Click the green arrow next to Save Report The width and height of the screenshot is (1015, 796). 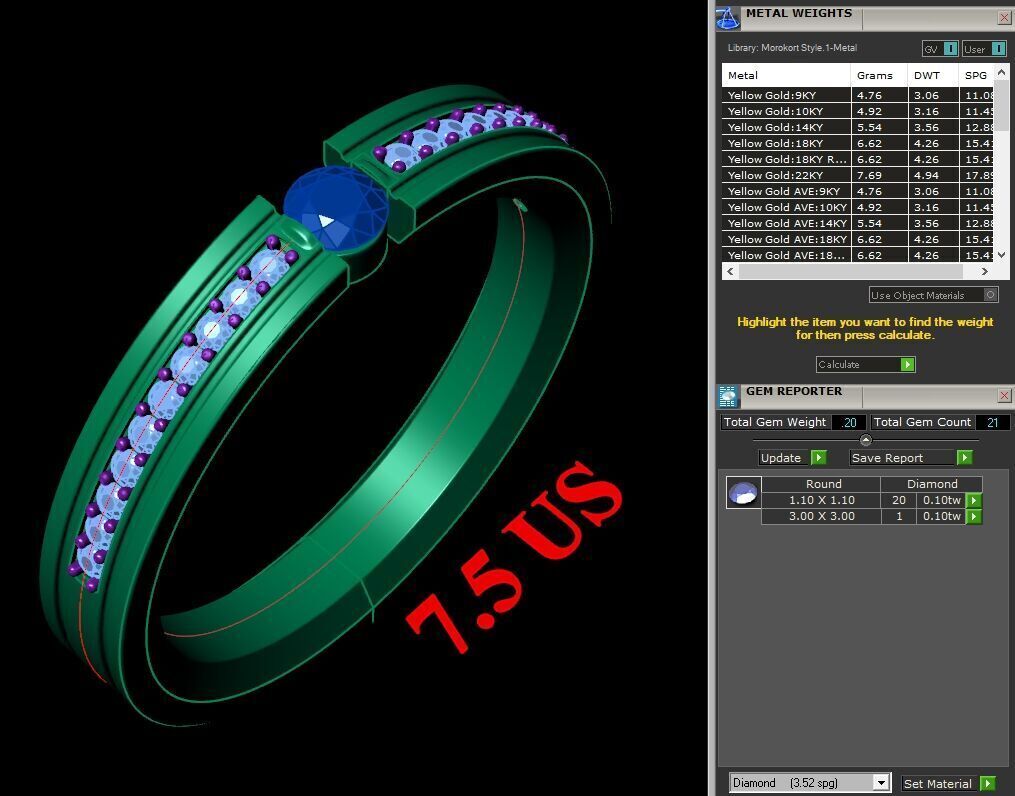965,458
